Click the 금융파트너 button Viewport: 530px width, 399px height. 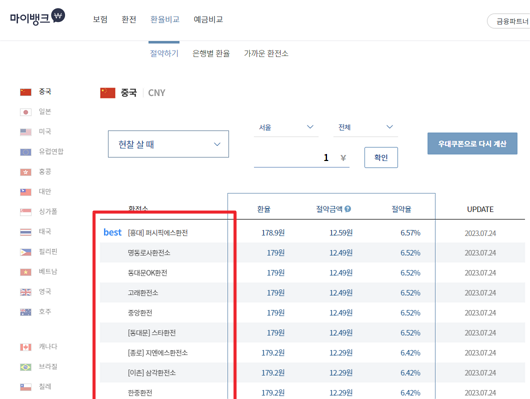click(x=509, y=21)
